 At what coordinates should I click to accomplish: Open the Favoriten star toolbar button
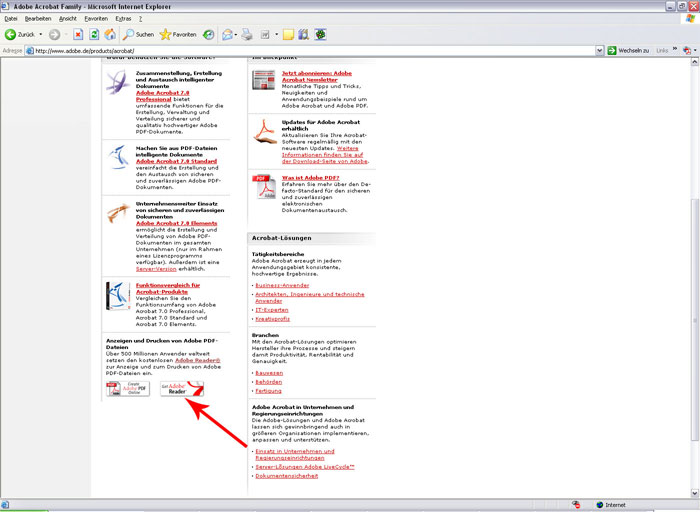(178, 34)
